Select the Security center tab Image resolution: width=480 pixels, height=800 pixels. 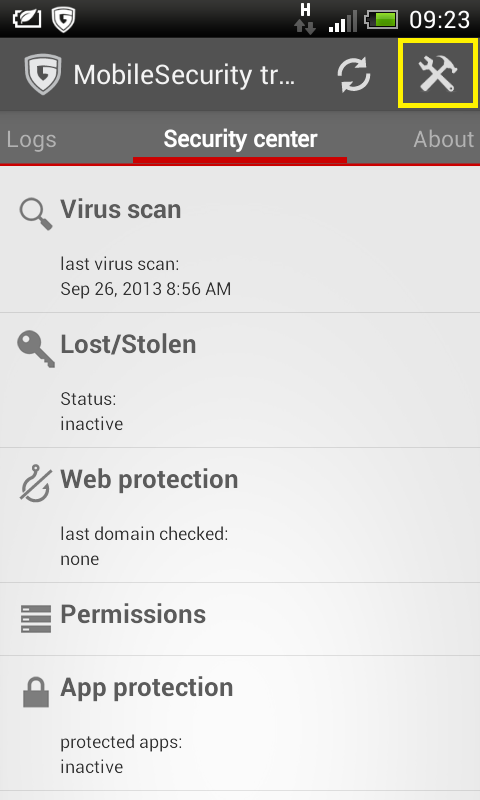[x=240, y=139]
